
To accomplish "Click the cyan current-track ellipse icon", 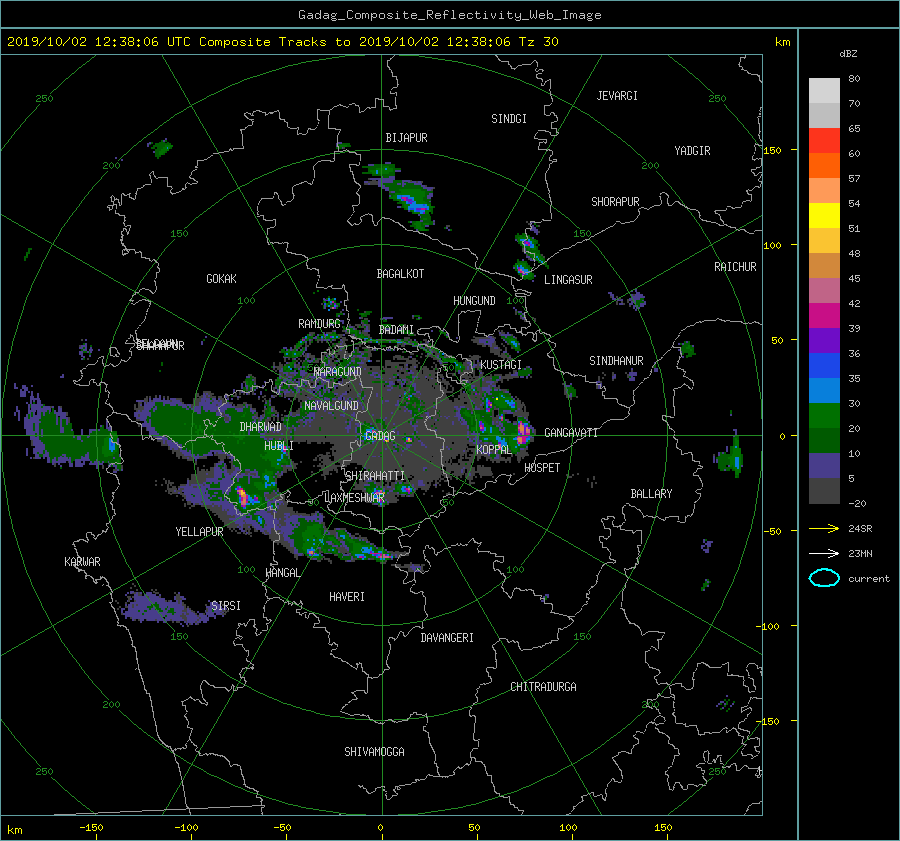I will (x=824, y=578).
